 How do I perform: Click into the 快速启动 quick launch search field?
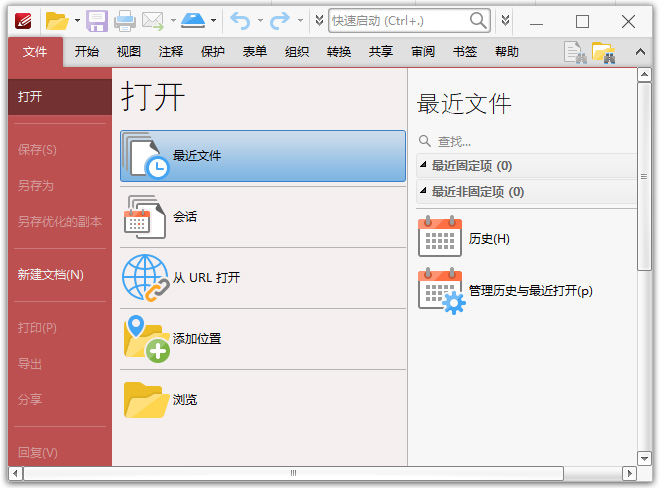(x=398, y=21)
